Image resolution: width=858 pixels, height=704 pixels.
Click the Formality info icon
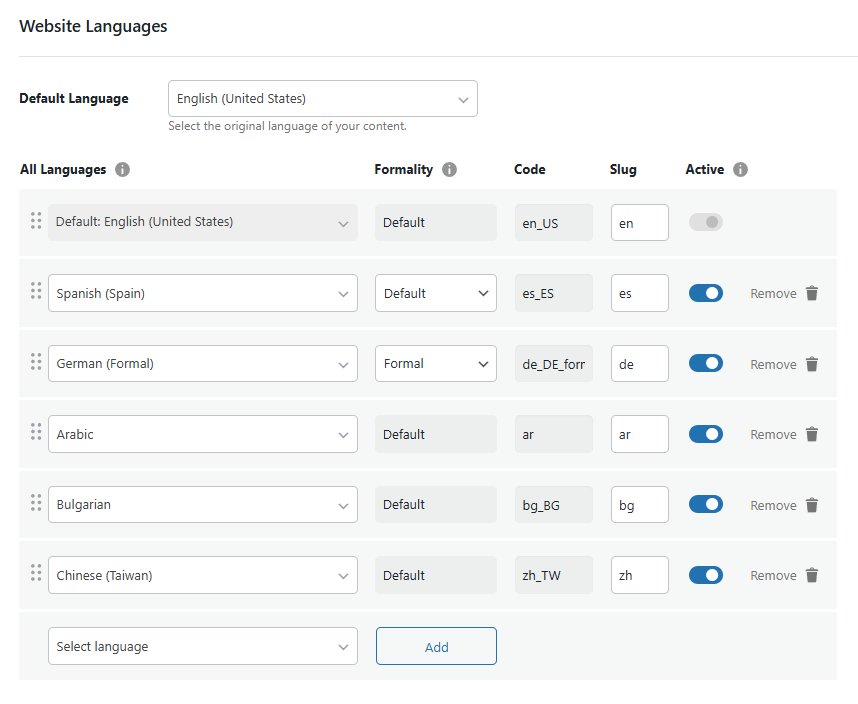(x=449, y=170)
